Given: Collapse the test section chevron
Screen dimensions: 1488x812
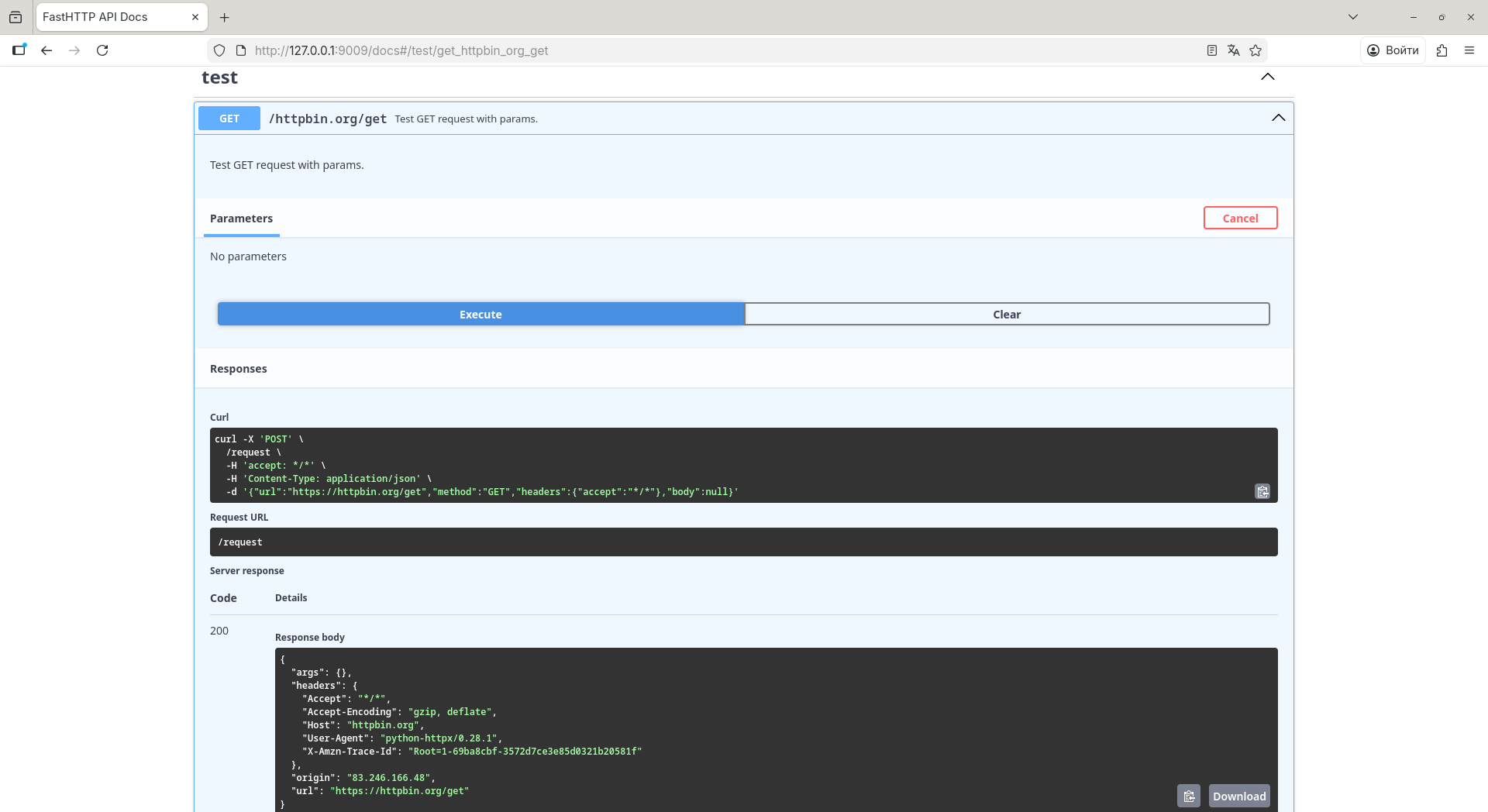Looking at the screenshot, I should pyautogui.click(x=1268, y=77).
